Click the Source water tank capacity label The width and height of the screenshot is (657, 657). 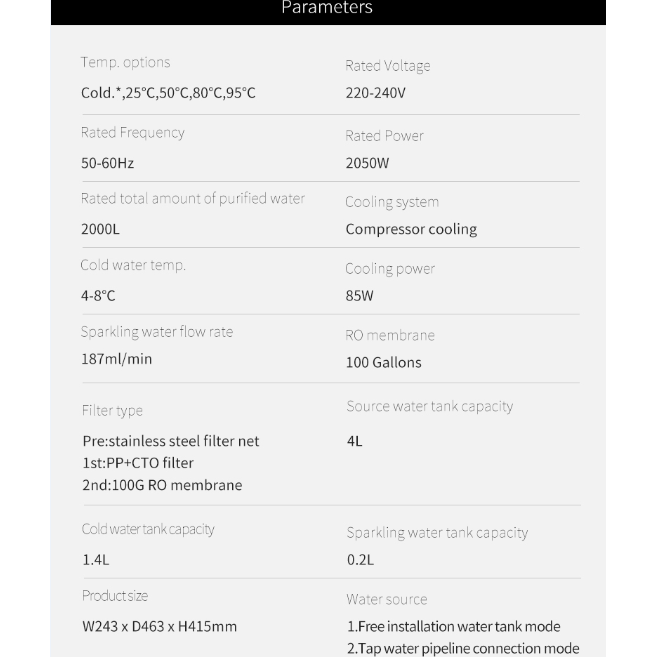pos(429,406)
